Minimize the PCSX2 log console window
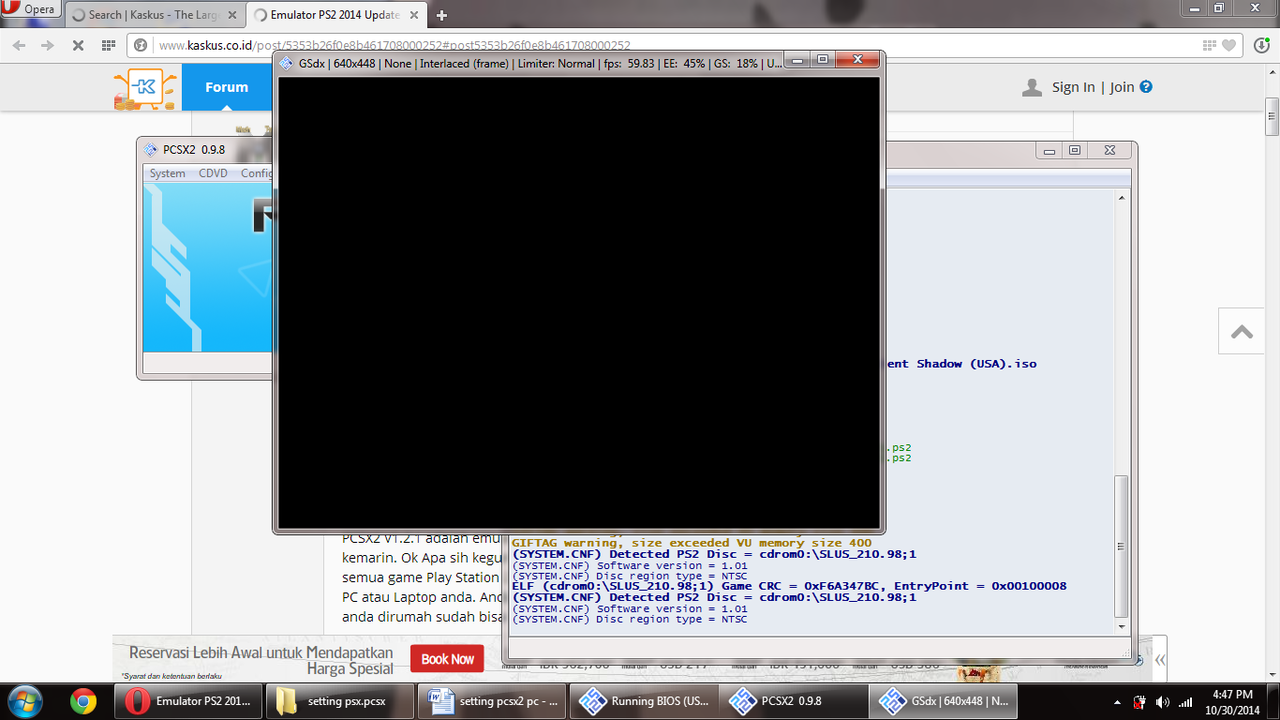1280x720 pixels. click(1049, 151)
